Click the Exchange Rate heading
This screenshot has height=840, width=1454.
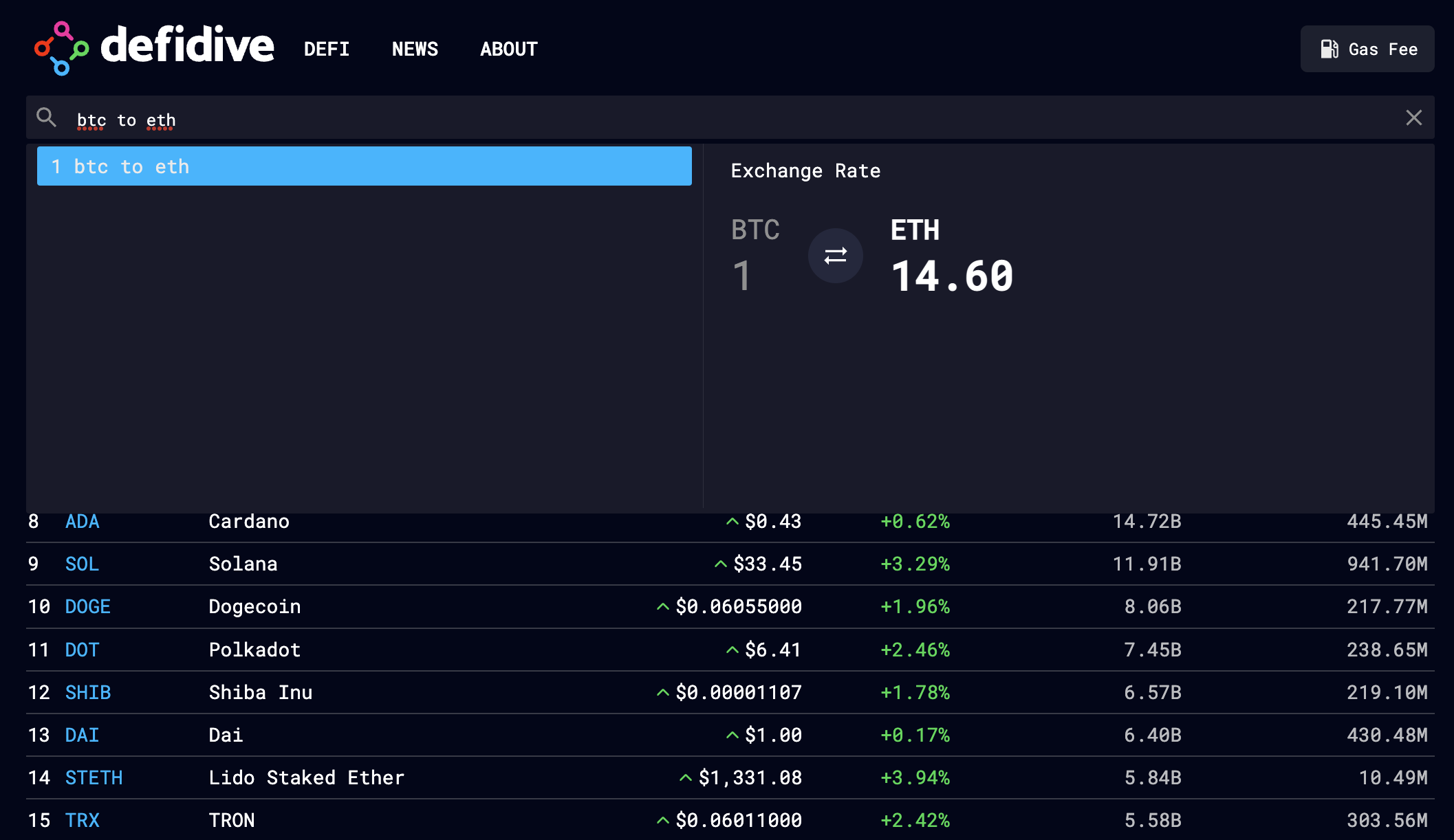tap(805, 170)
